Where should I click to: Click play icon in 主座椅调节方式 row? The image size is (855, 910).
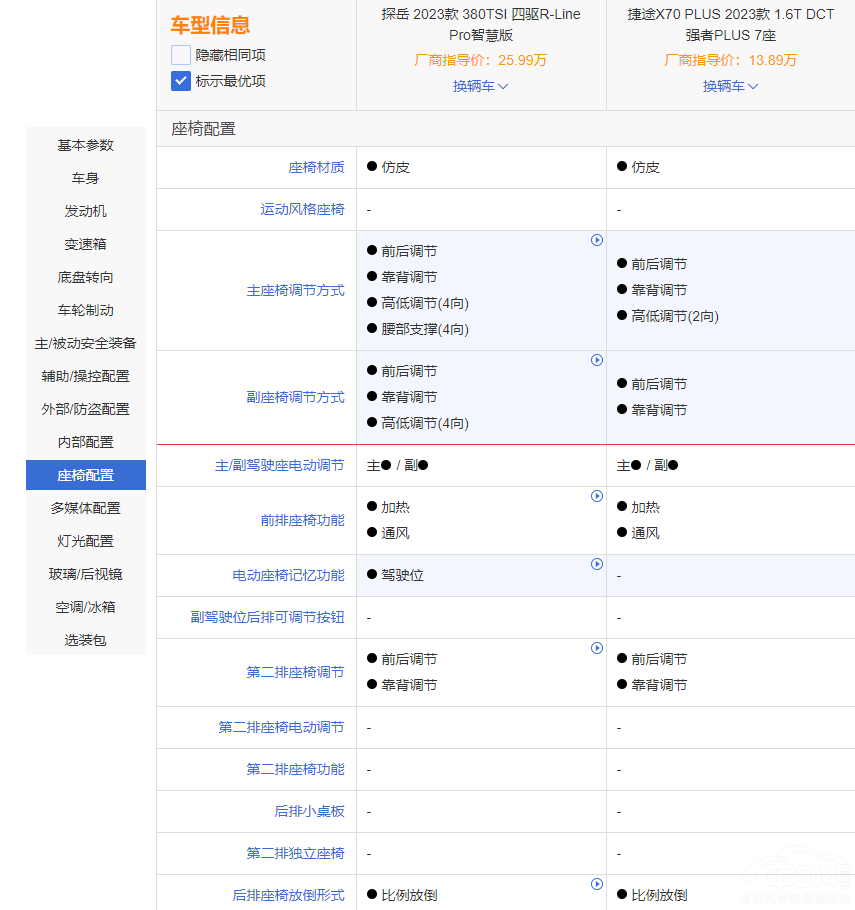597,240
